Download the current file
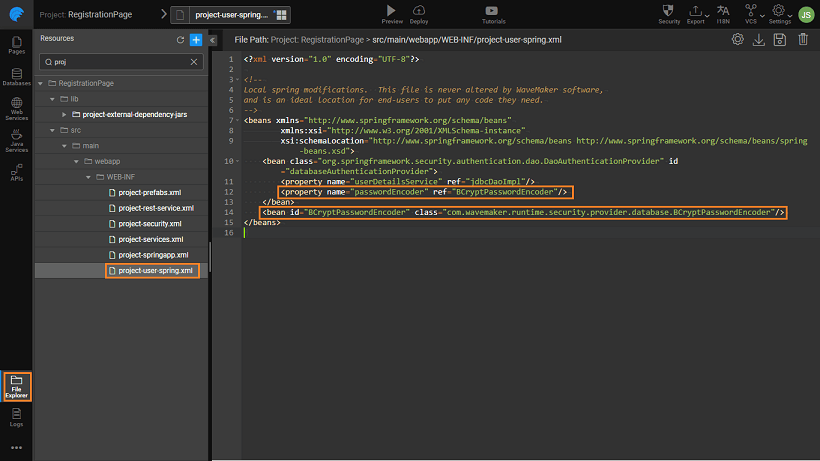The height and width of the screenshot is (461, 820). pos(759,39)
